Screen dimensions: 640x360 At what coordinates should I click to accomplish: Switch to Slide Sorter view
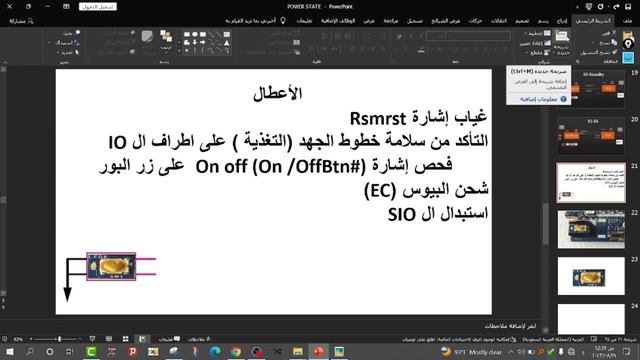(125, 339)
